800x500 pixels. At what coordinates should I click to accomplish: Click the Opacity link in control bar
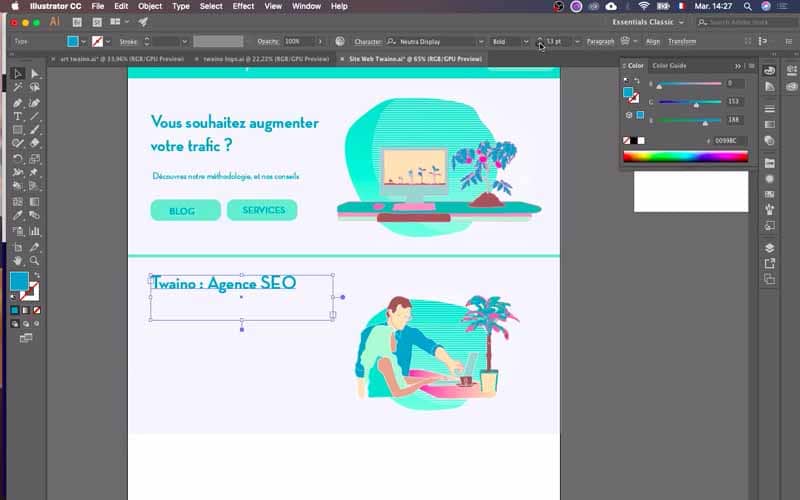268,42
